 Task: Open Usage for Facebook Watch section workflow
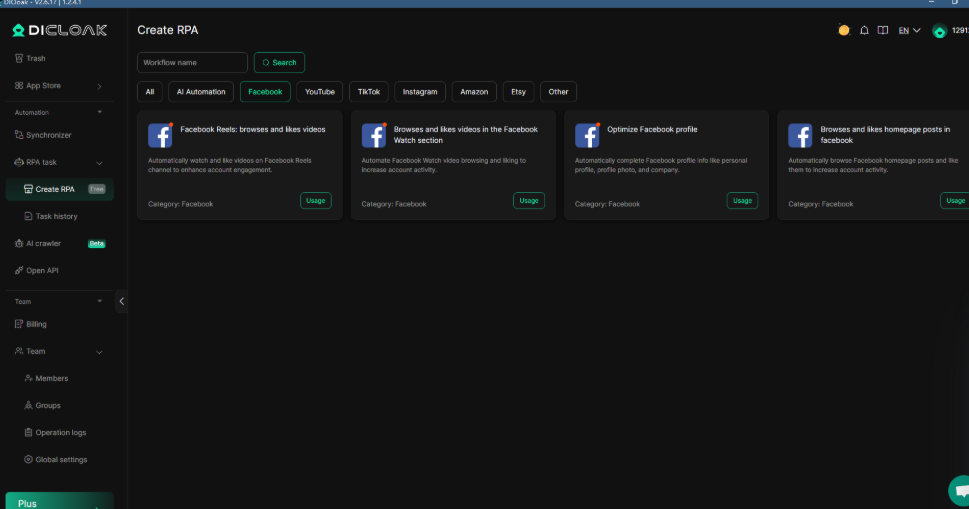(529, 201)
